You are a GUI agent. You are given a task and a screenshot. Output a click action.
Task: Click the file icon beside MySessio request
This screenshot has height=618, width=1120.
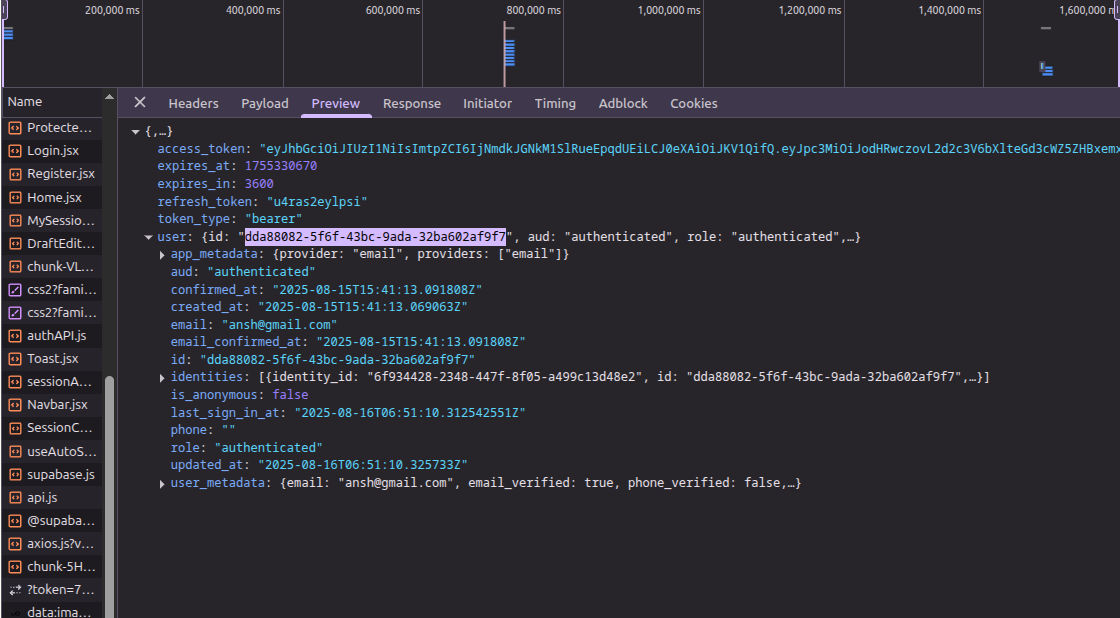click(x=14, y=220)
